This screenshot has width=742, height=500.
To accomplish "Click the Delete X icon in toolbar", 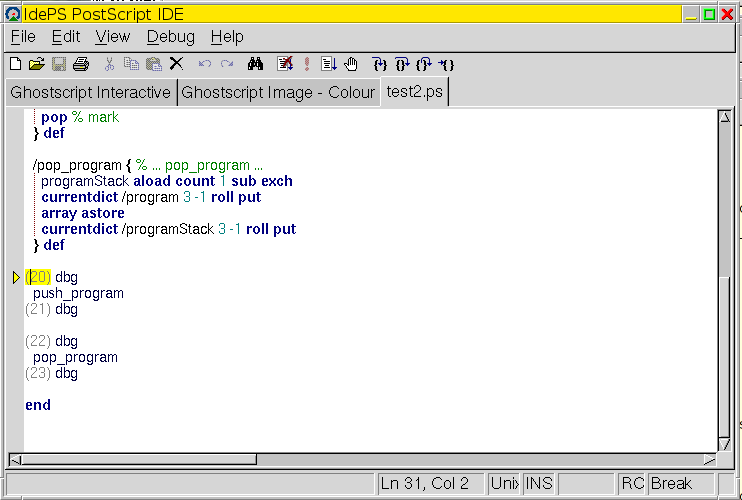I will tap(176, 64).
